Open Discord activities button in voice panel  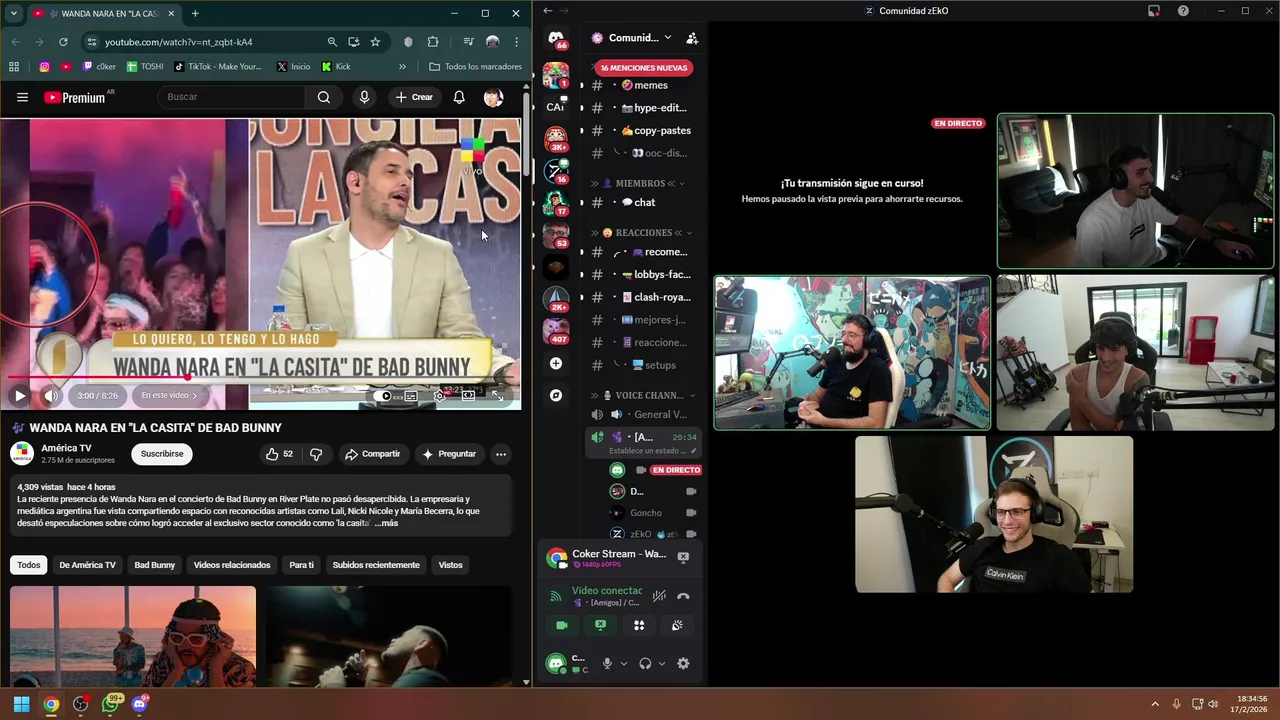coord(639,625)
